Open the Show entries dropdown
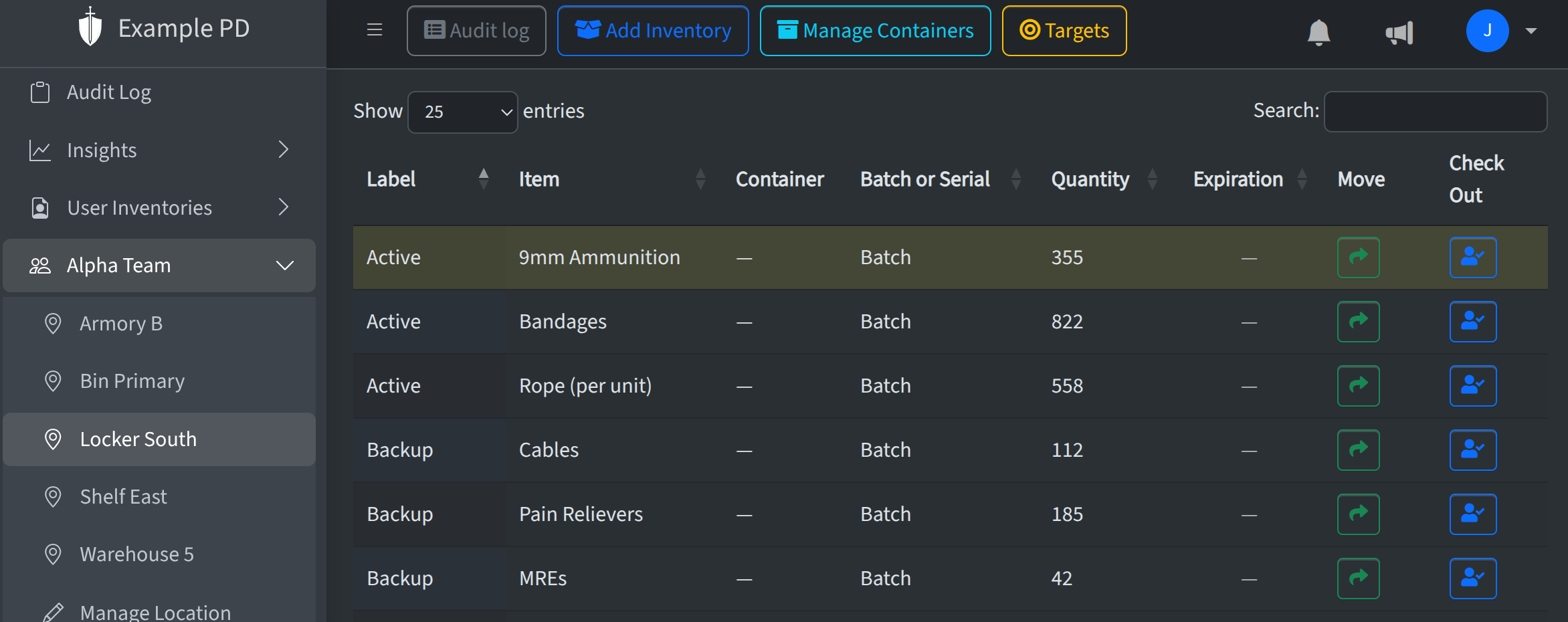The width and height of the screenshot is (1568, 622). [462, 112]
